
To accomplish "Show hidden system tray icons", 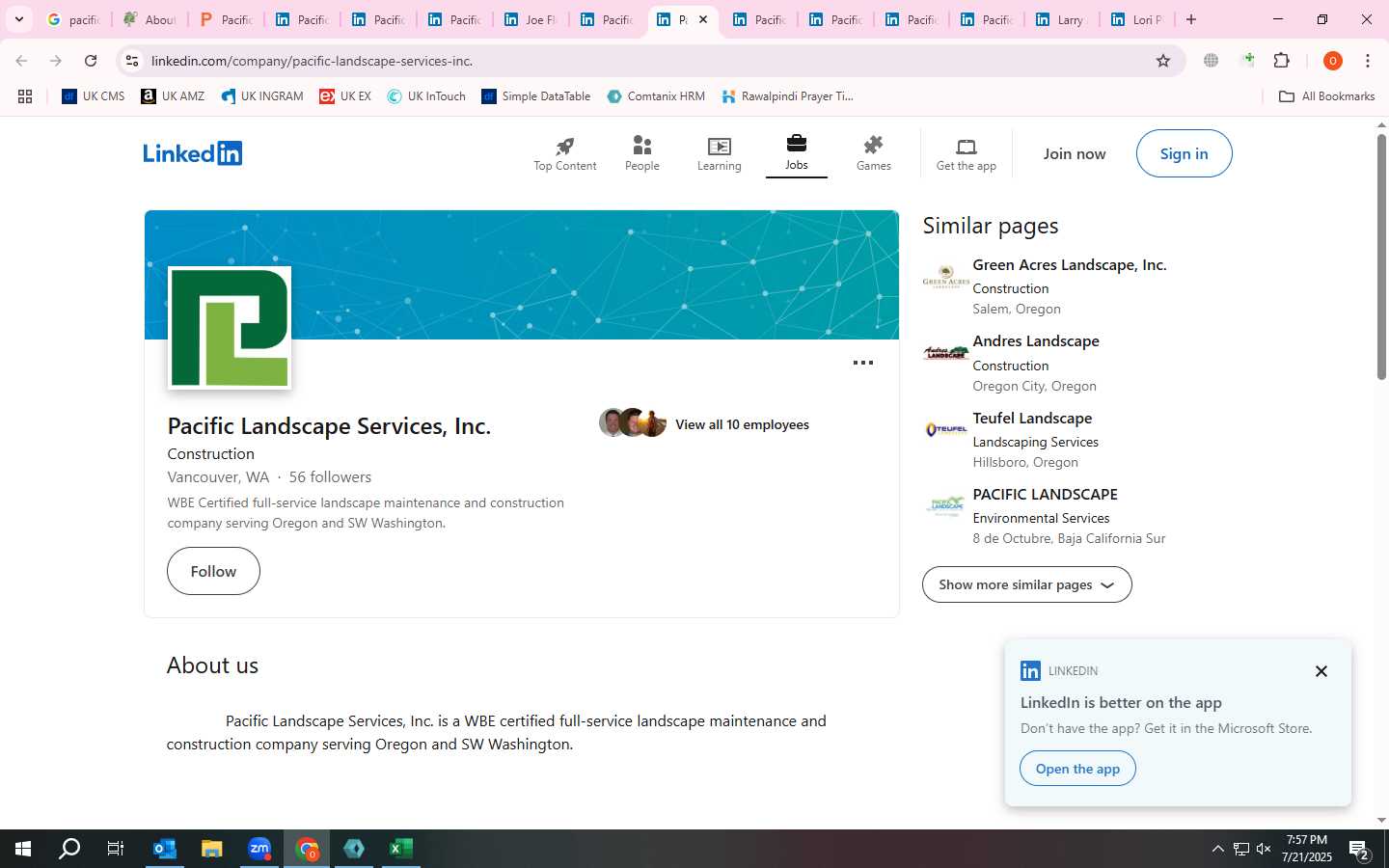I will coord(1217,849).
